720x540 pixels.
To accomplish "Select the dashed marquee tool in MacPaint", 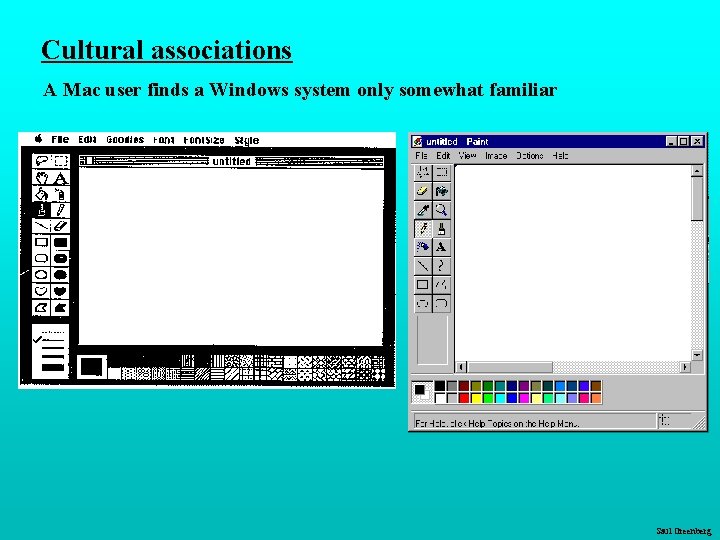I will pyautogui.click(x=61, y=161).
